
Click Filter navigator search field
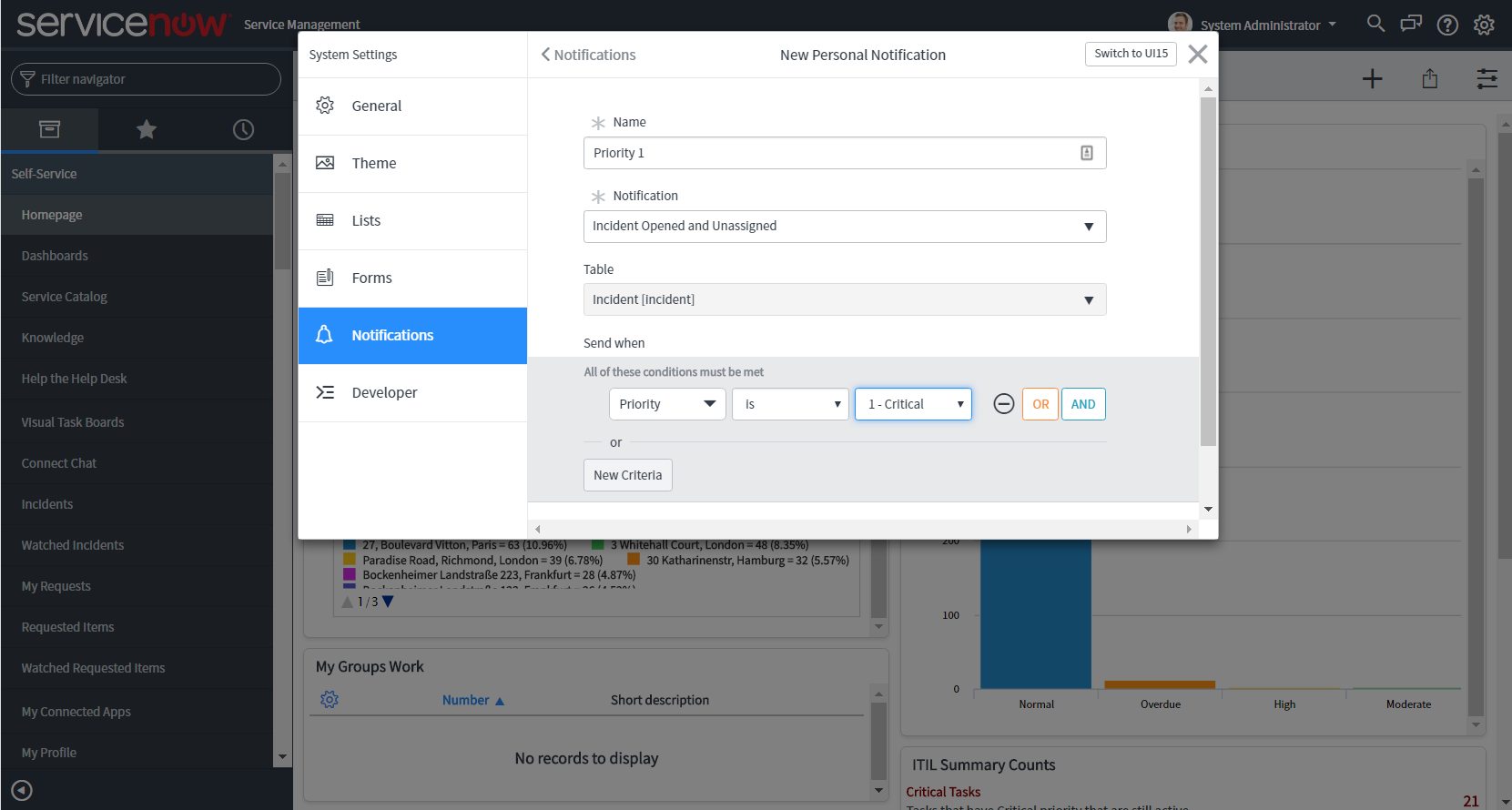tap(146, 79)
